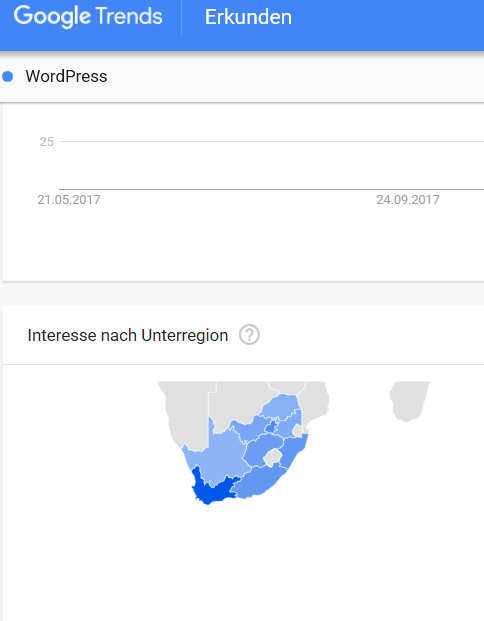Click the 24.09.2017 date label

pyautogui.click(x=408, y=200)
